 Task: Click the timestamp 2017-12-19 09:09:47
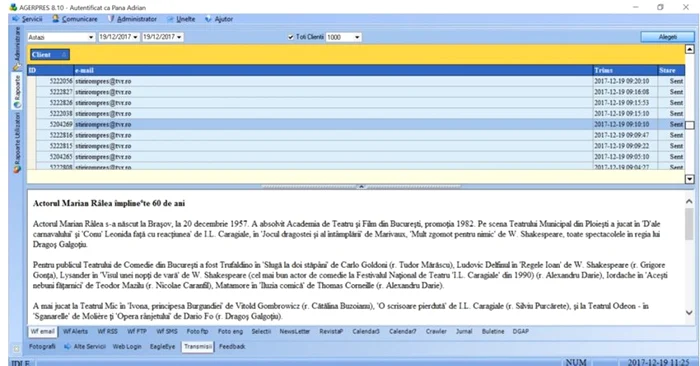click(621, 135)
